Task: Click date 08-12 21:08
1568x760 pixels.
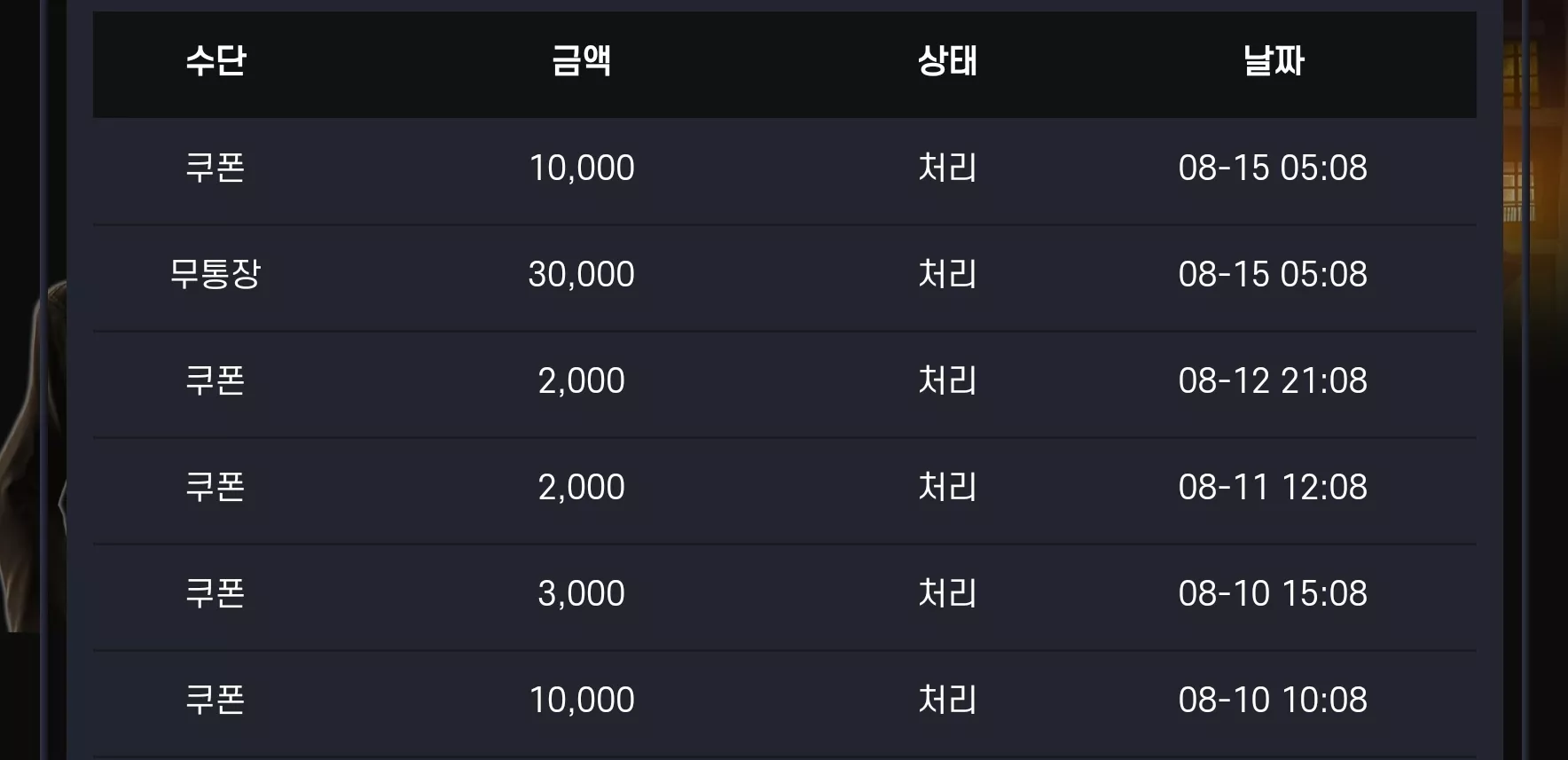Action: coord(1273,380)
